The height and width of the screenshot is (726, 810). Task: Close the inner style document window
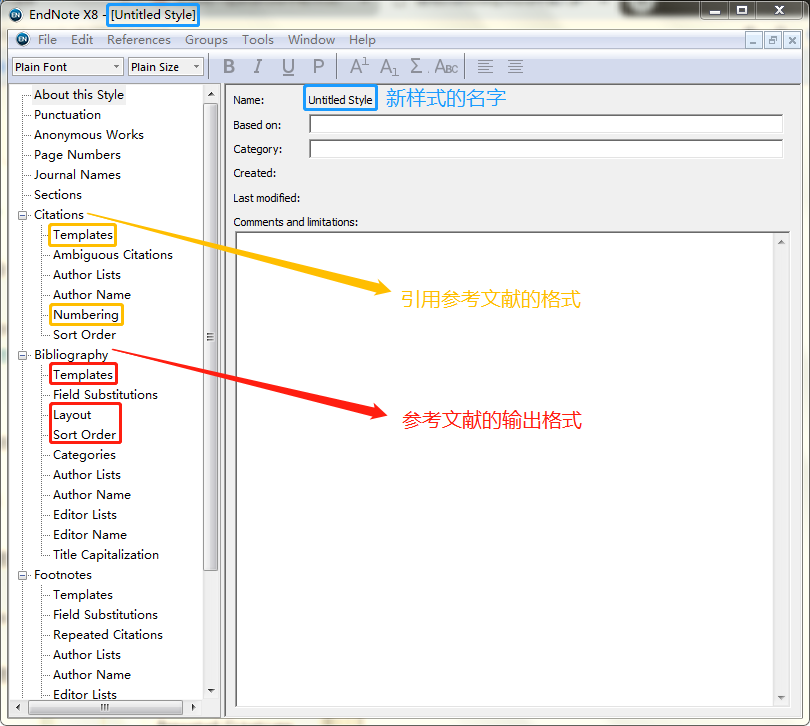coord(792,40)
